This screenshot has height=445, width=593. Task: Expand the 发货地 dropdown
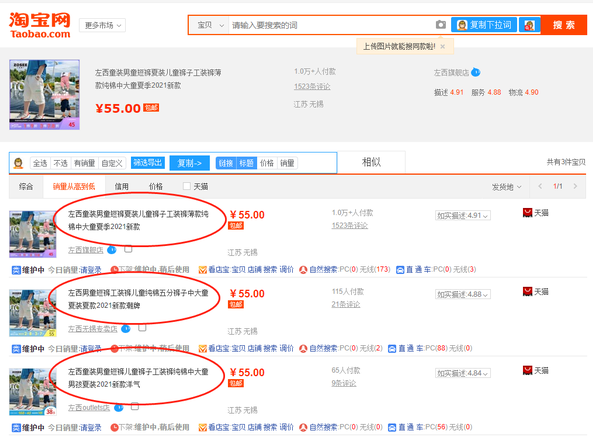tap(506, 187)
